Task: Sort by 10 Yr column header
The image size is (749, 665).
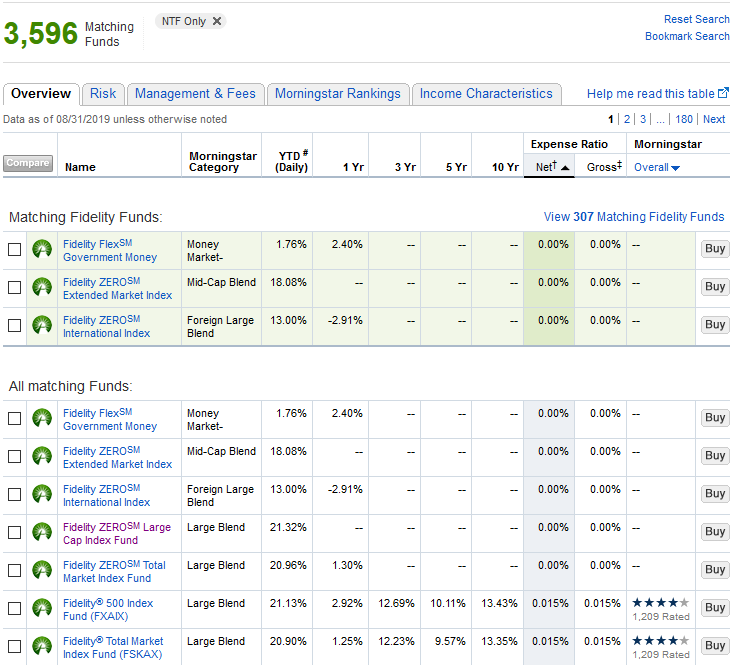Action: (x=505, y=167)
